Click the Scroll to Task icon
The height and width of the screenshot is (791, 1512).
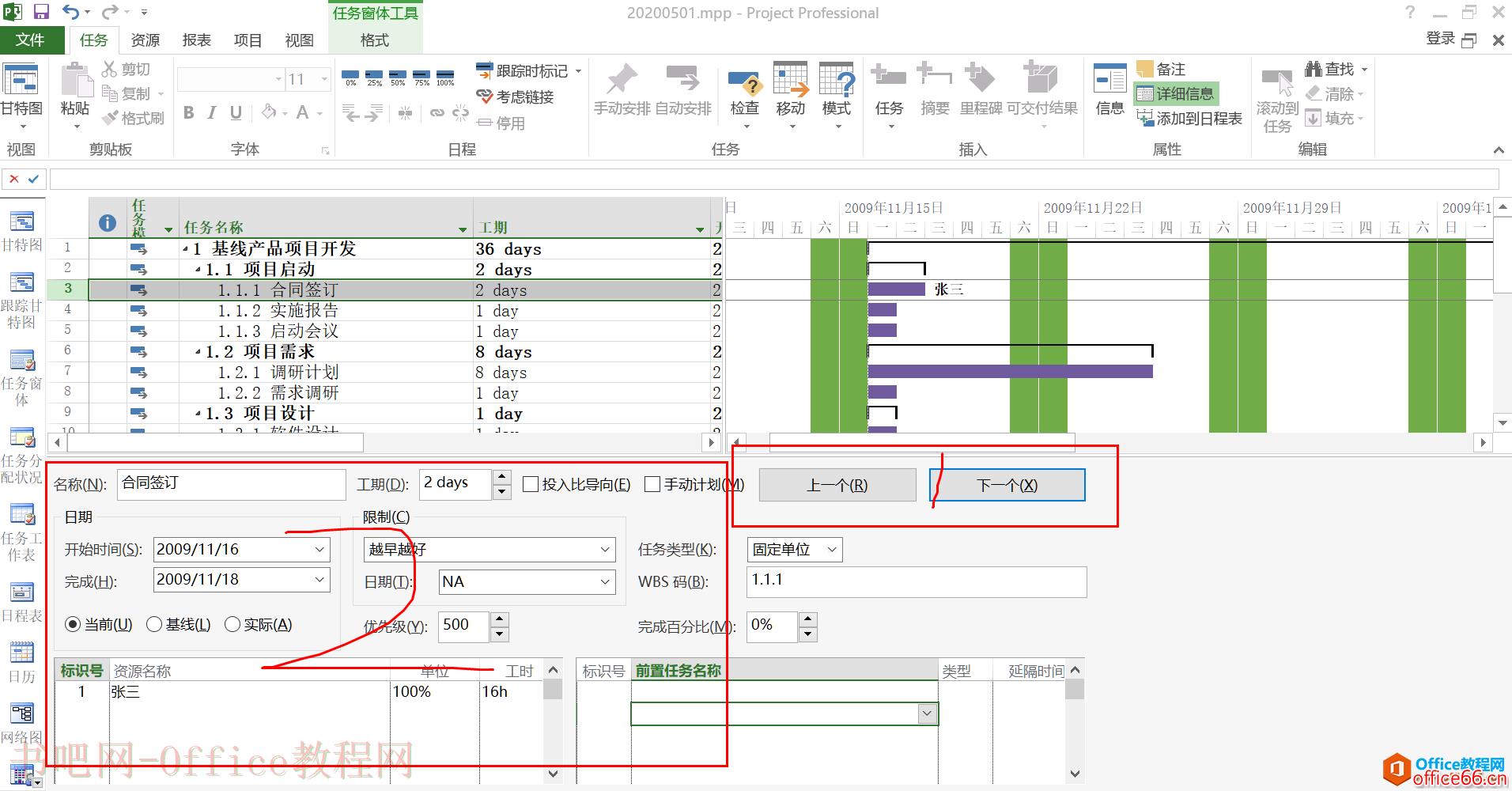coord(1277,81)
